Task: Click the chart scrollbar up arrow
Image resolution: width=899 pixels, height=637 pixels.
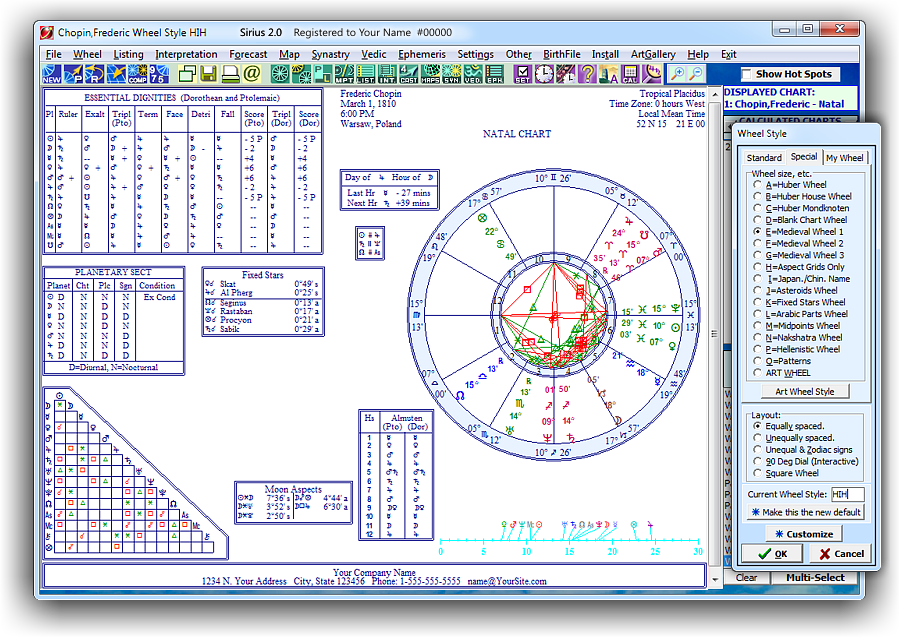Action: 714,94
